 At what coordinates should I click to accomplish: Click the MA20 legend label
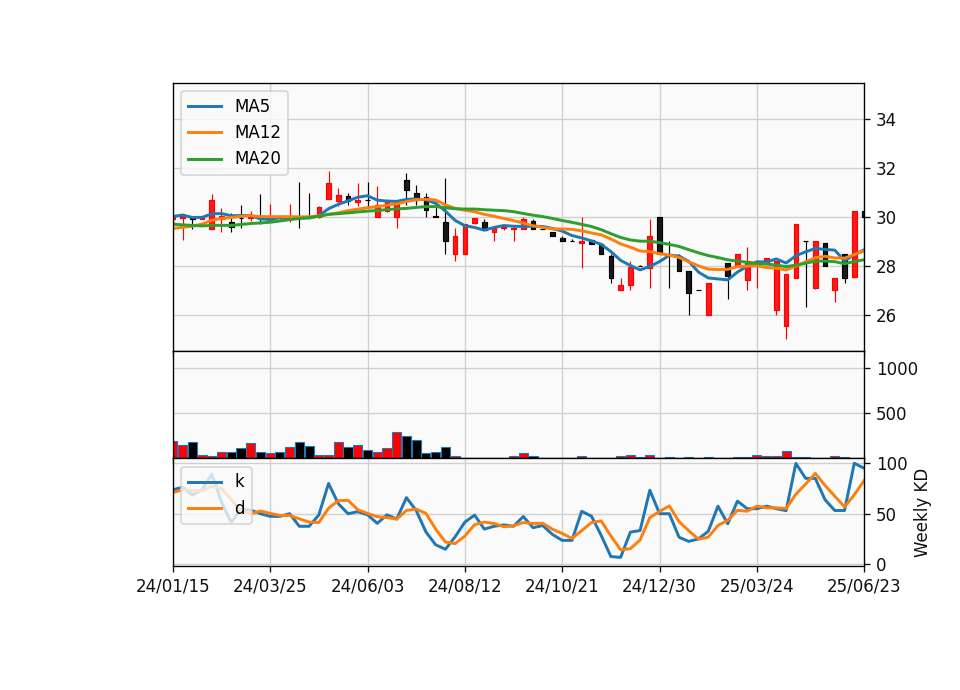(257, 158)
